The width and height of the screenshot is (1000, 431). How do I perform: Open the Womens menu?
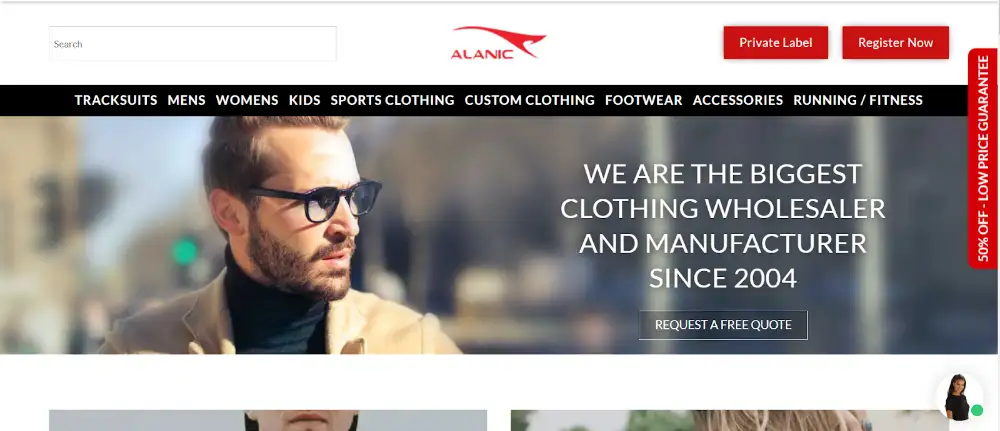(247, 100)
